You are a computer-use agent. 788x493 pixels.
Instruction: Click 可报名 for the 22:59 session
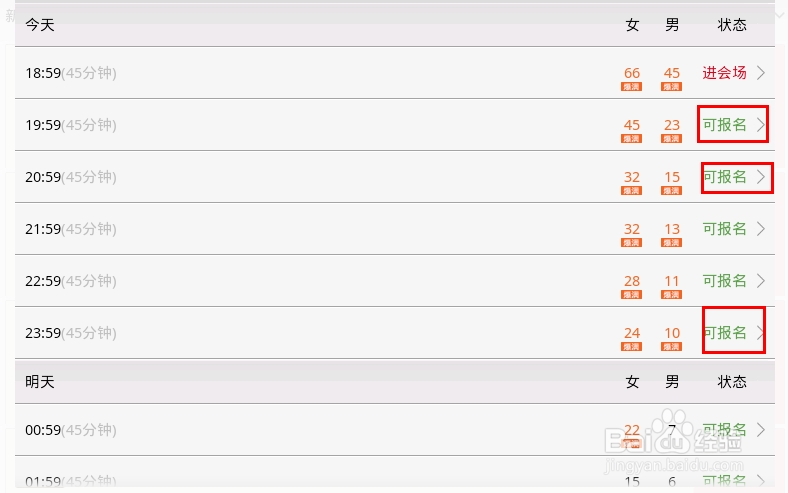pyautogui.click(x=724, y=280)
